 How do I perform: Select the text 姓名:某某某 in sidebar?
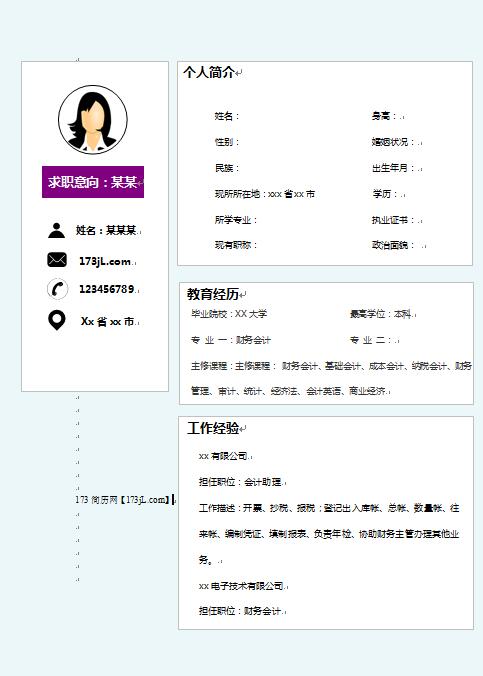coord(106,230)
